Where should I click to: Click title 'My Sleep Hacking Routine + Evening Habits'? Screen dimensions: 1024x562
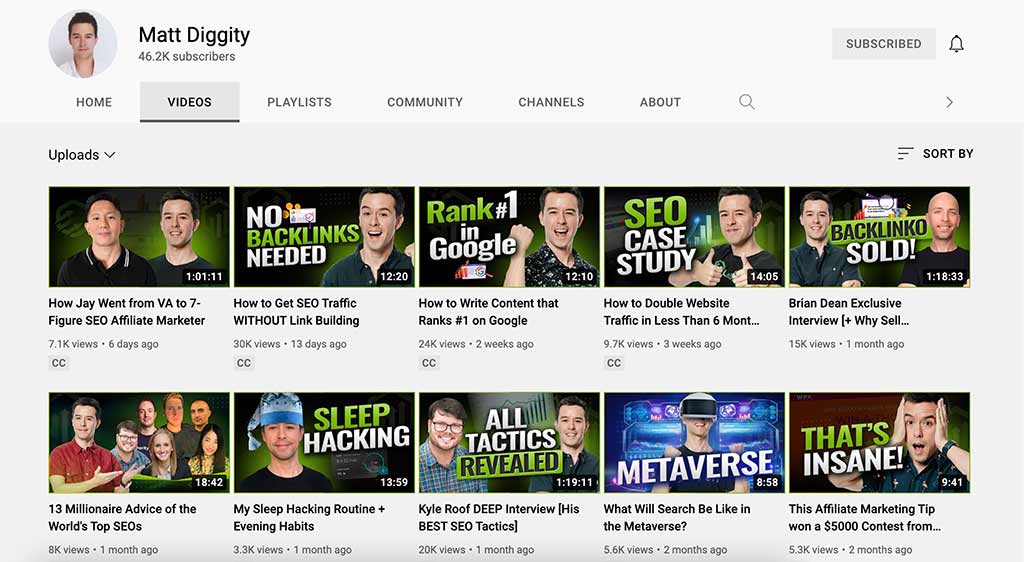coord(309,518)
